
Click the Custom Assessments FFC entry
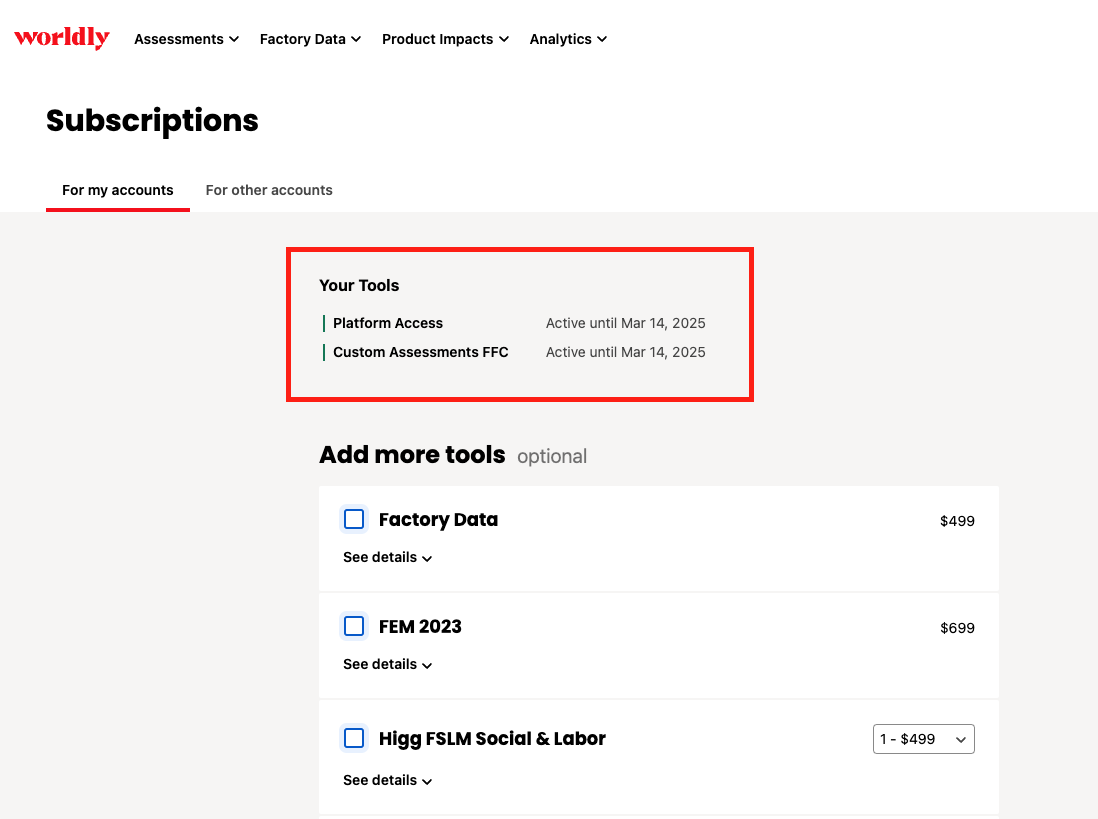421,352
